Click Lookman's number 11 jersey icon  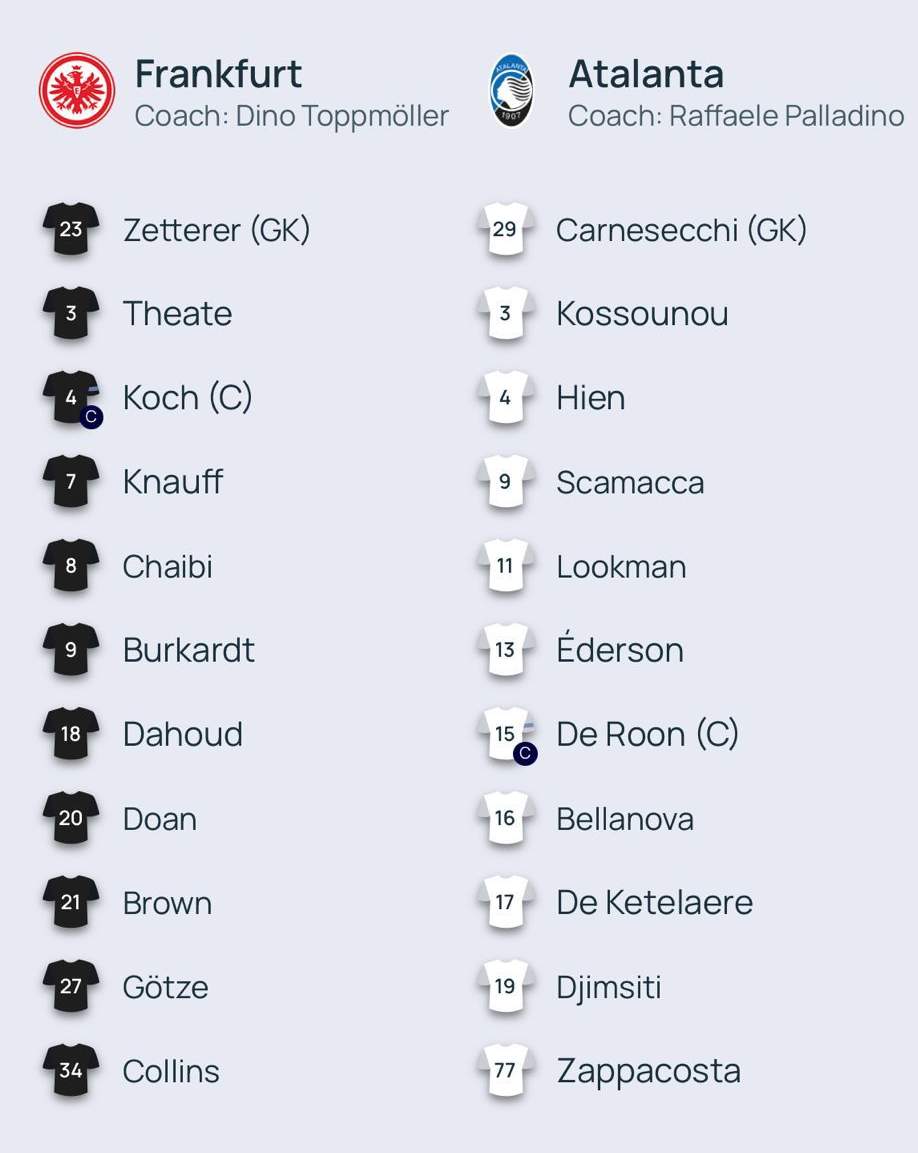[x=505, y=566]
